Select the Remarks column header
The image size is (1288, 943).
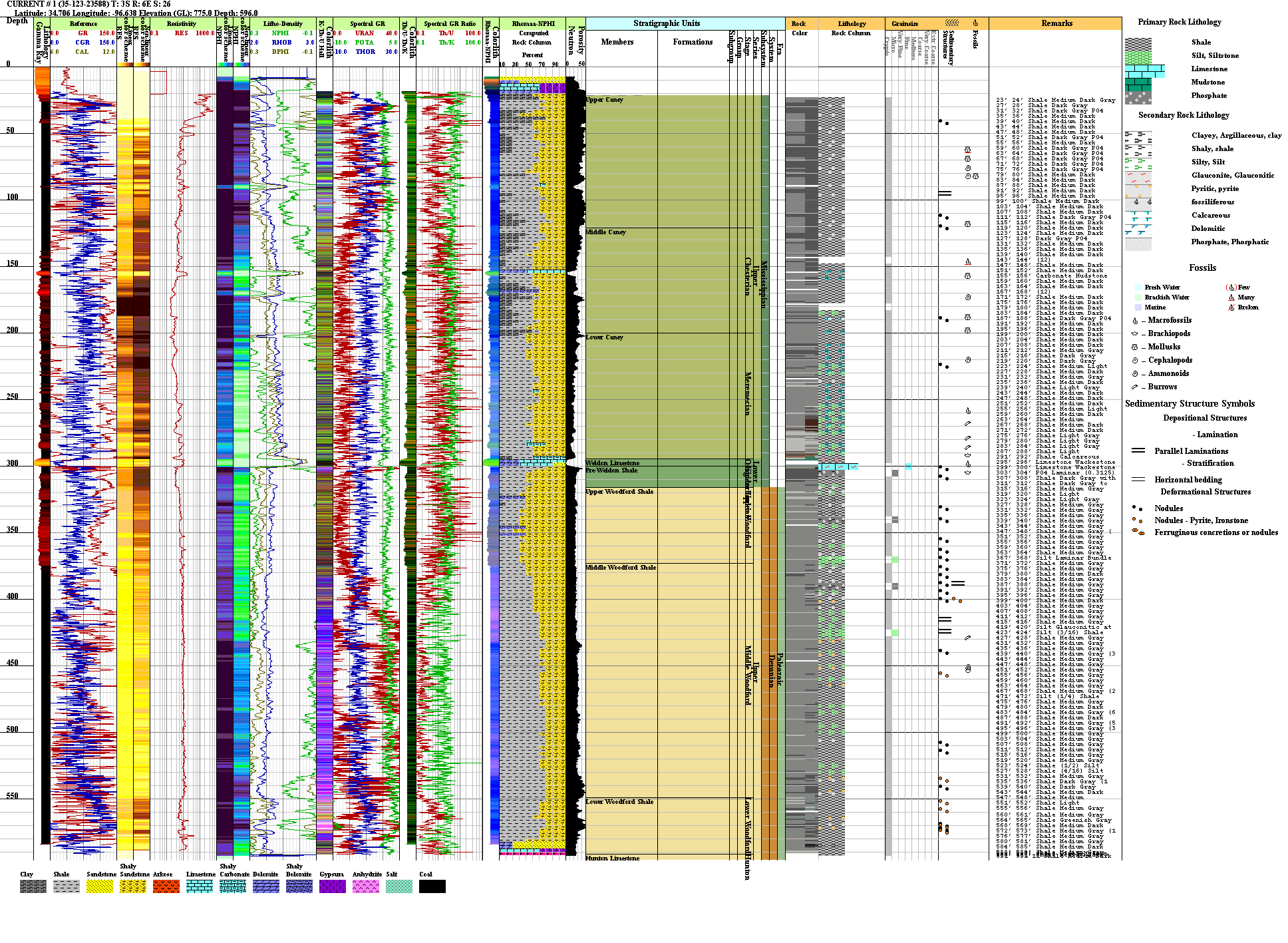(1056, 23)
